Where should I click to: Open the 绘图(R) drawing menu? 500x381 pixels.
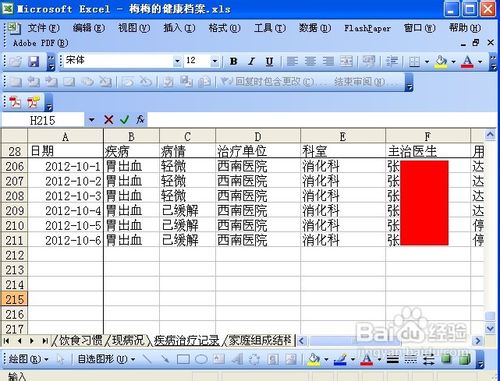pyautogui.click(x=28, y=359)
